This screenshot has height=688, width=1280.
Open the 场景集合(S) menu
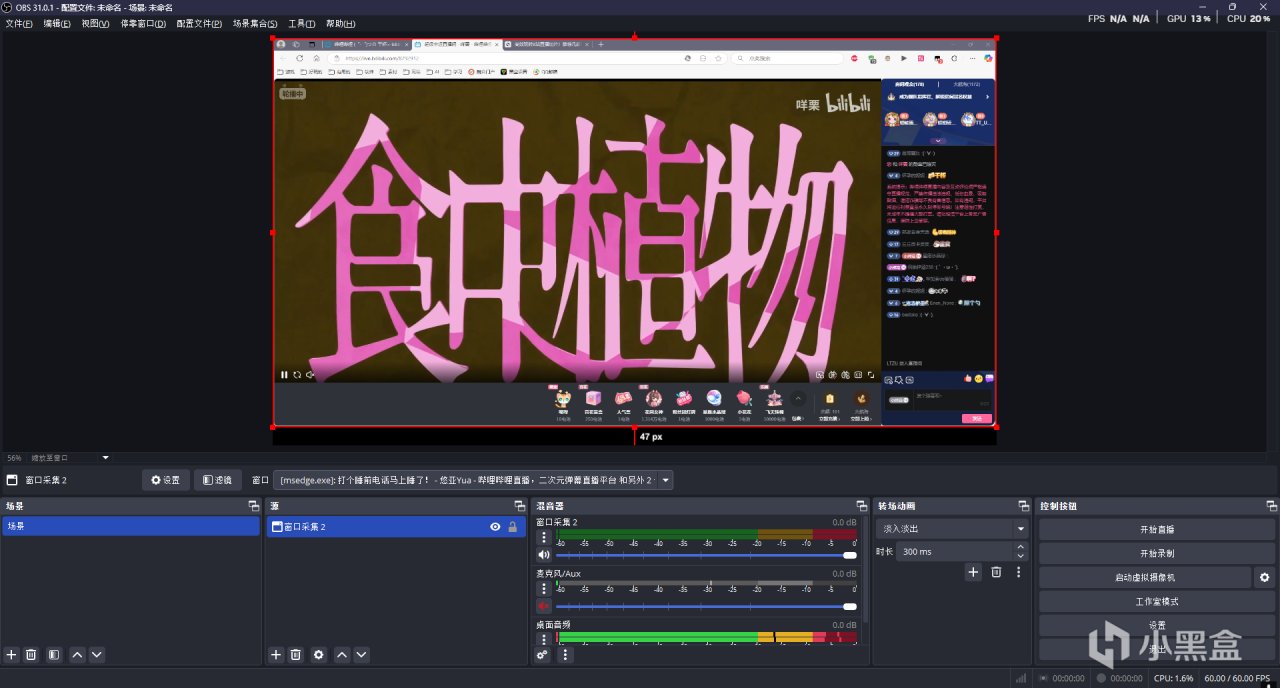[255, 23]
